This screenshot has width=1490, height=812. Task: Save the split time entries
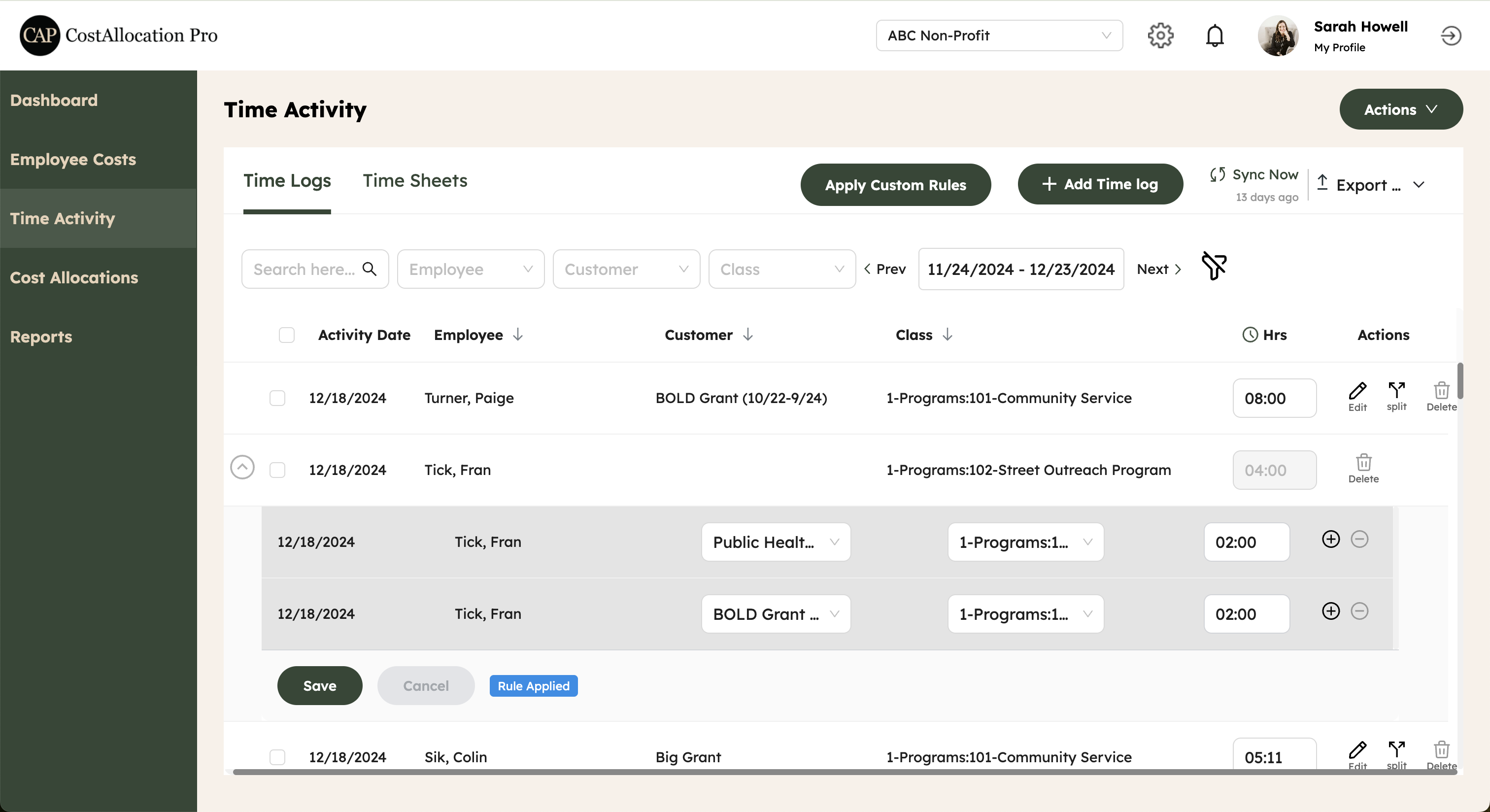click(x=319, y=685)
